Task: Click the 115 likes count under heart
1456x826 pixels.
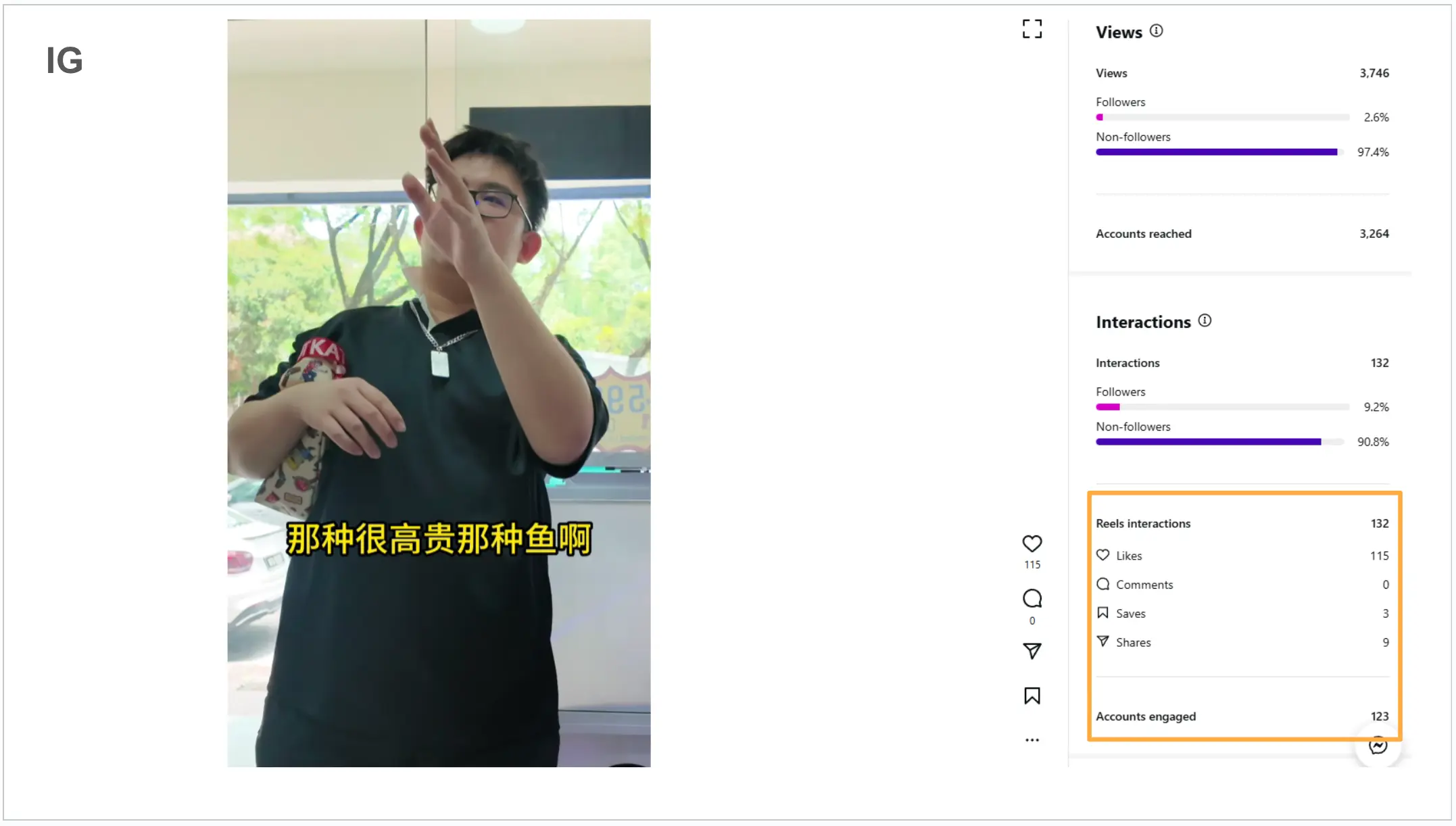Action: point(1032,565)
